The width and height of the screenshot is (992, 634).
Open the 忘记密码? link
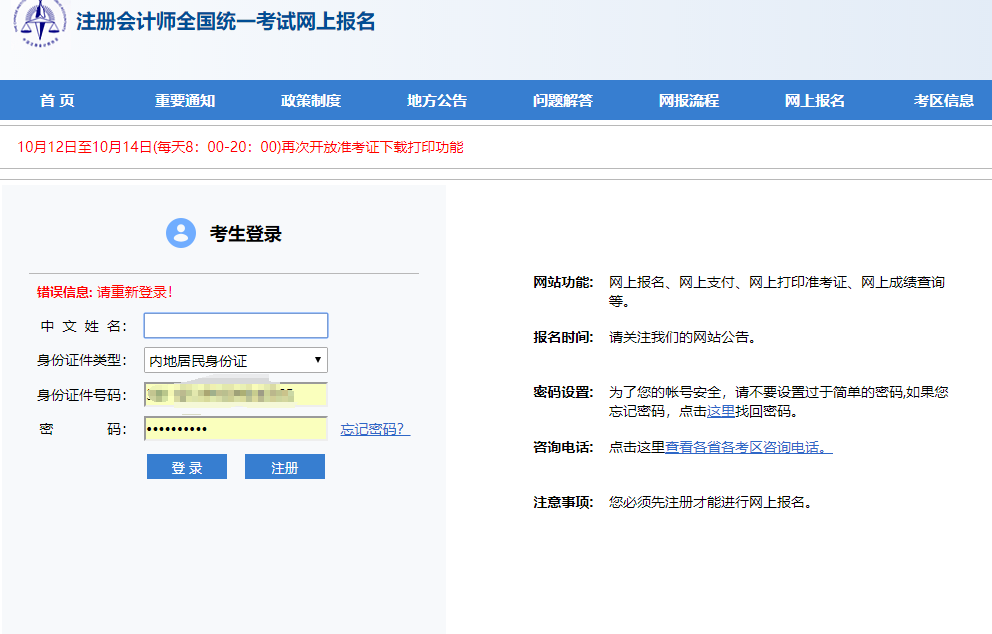click(375, 429)
